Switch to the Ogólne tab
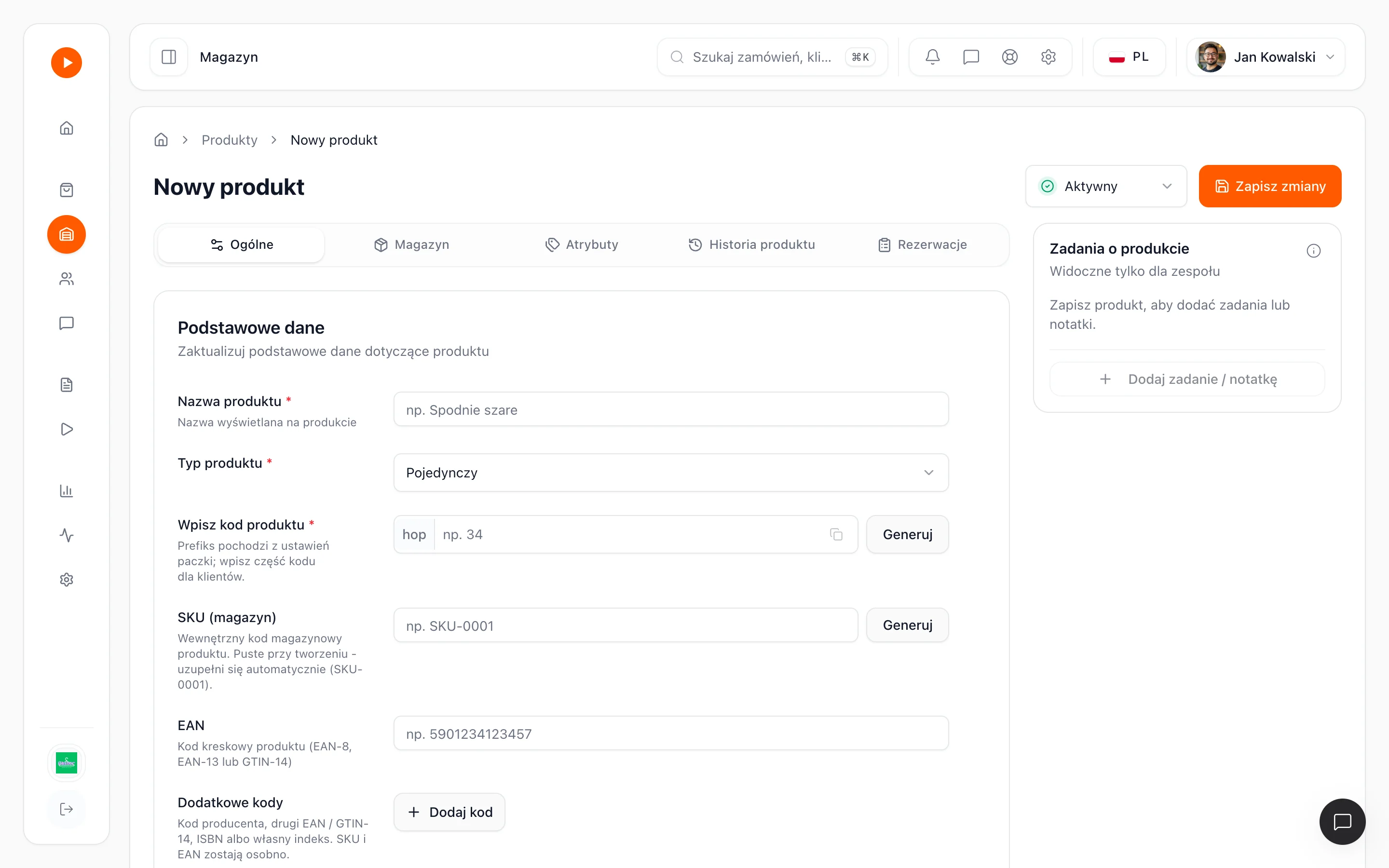1389x868 pixels. (x=241, y=244)
